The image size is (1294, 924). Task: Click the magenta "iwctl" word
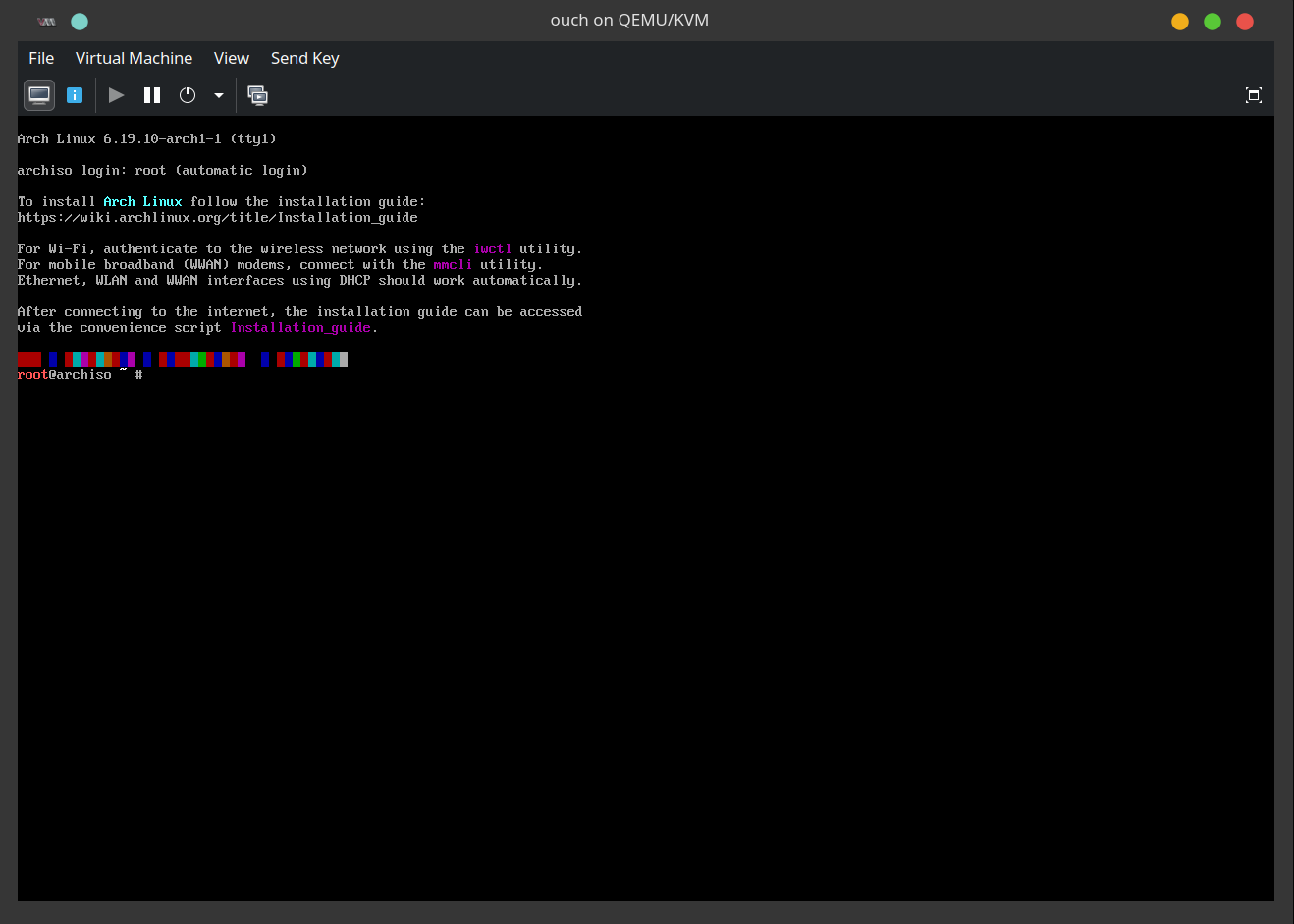[x=493, y=249]
